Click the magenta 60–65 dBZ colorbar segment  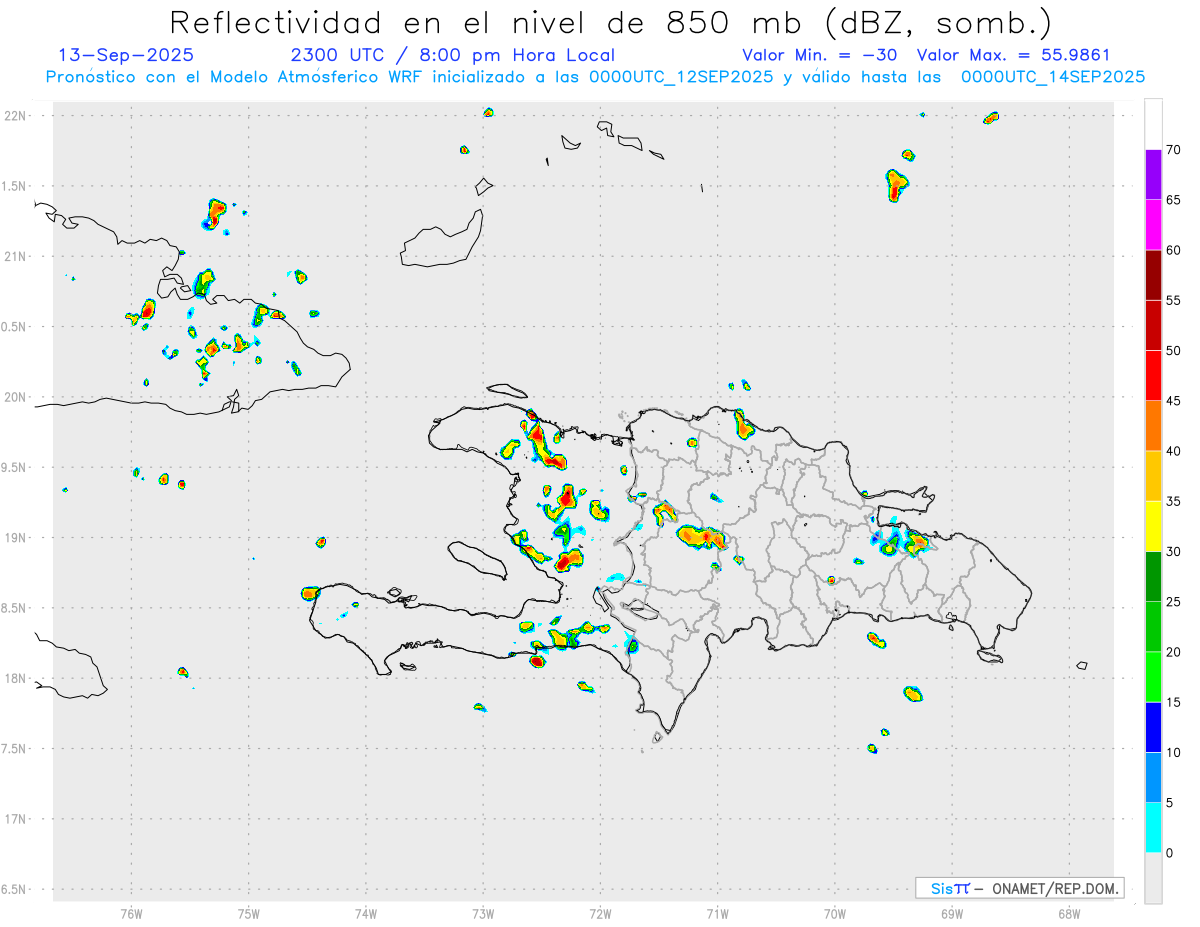[x=1153, y=225]
